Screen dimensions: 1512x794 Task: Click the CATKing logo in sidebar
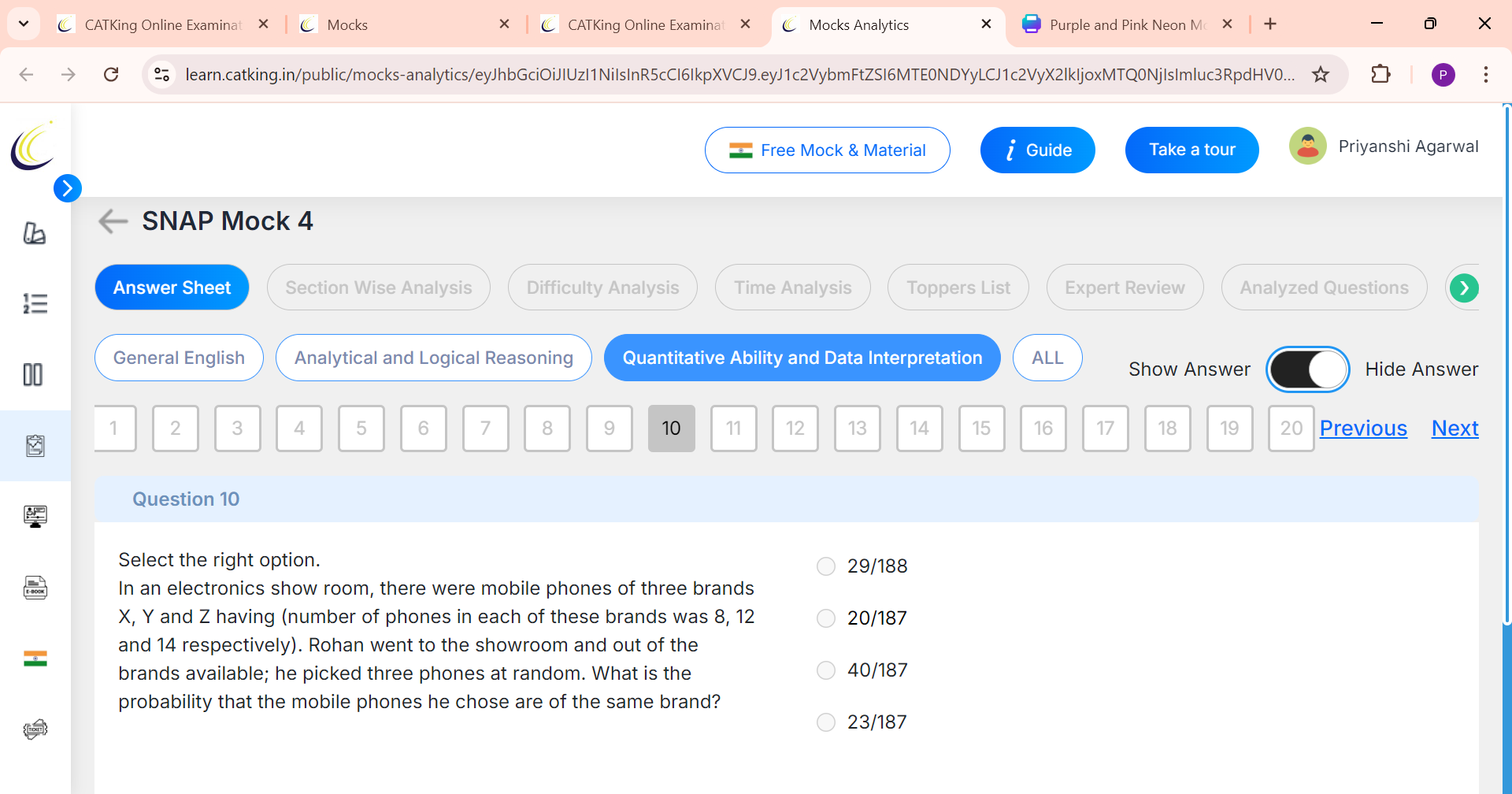coord(33,146)
